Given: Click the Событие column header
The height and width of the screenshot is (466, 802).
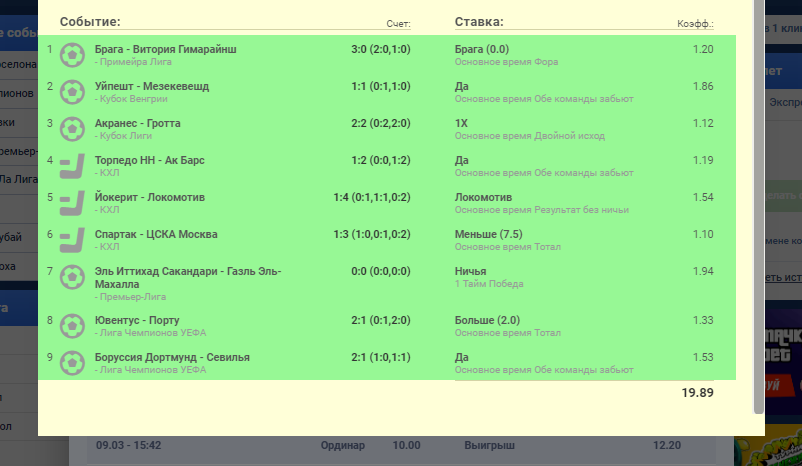Looking at the screenshot, I should click(x=90, y=21).
